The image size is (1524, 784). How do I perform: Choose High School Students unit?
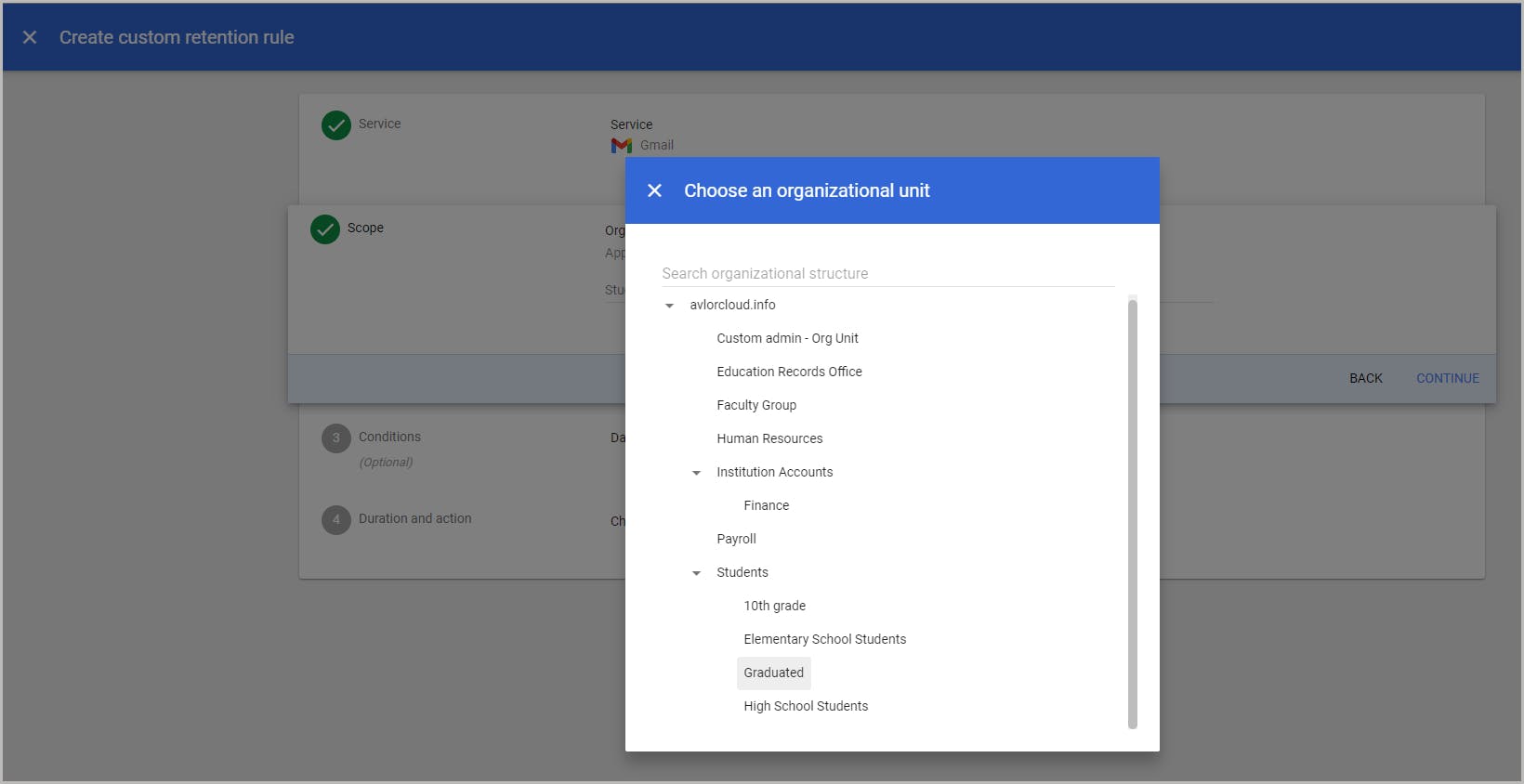point(806,706)
